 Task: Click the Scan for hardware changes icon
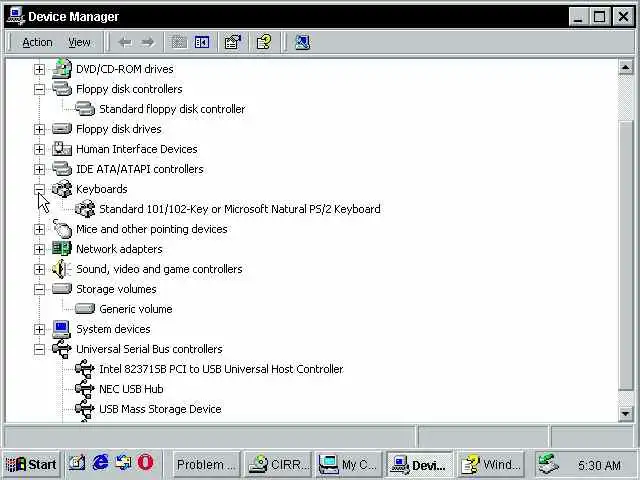tap(302, 42)
